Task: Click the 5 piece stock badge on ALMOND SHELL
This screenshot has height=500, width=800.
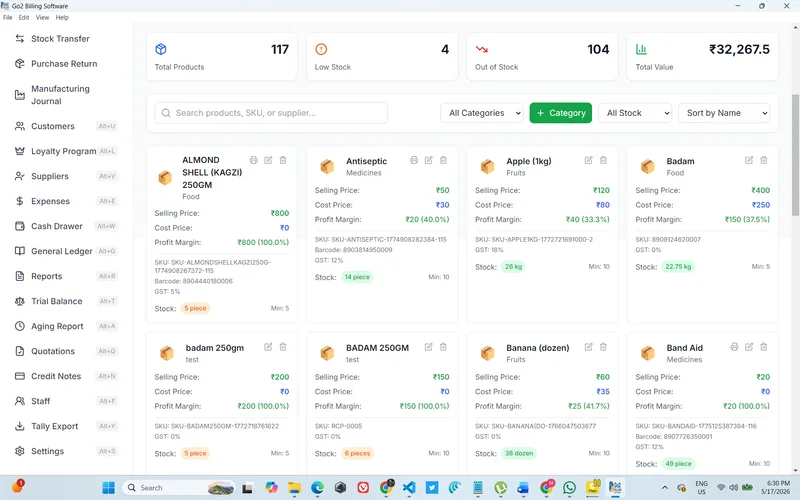Action: (x=195, y=308)
